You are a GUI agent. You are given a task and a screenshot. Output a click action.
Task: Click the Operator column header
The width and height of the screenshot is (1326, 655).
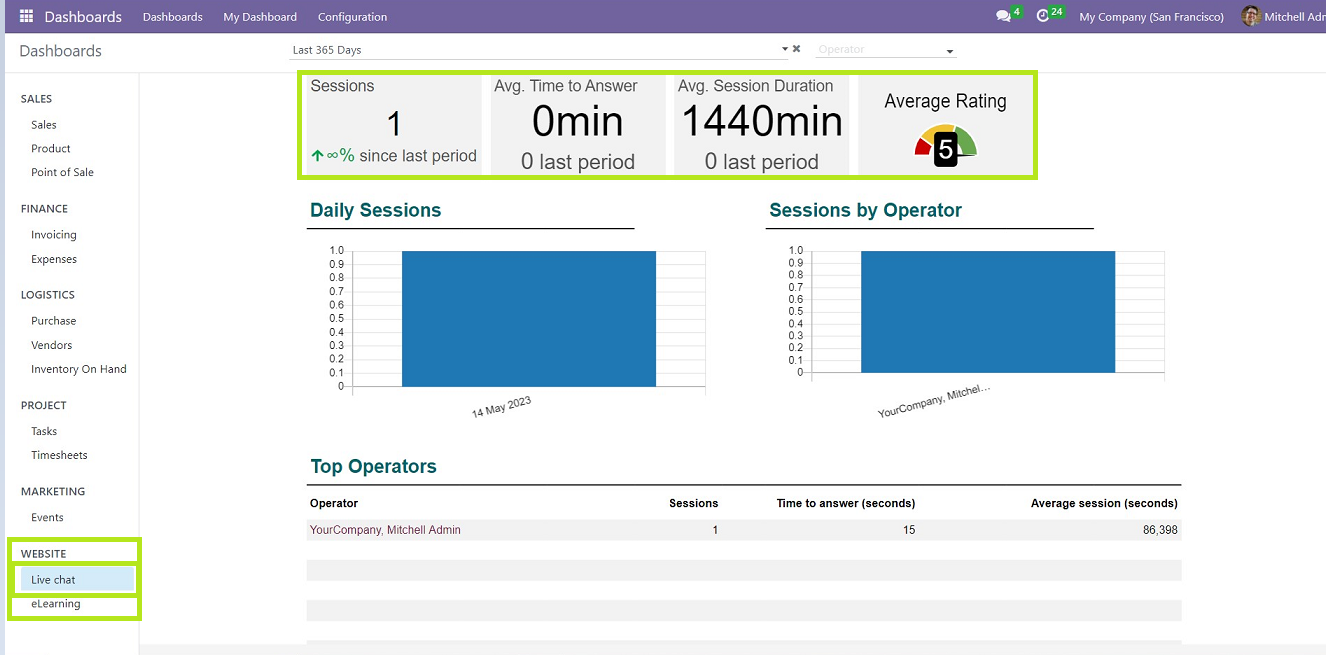pyautogui.click(x=334, y=503)
